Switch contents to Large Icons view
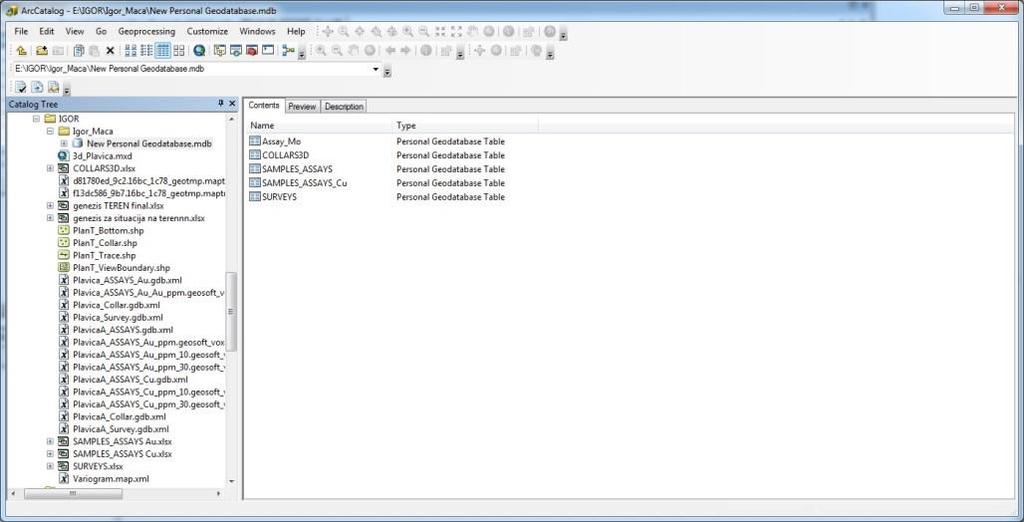 [131, 50]
